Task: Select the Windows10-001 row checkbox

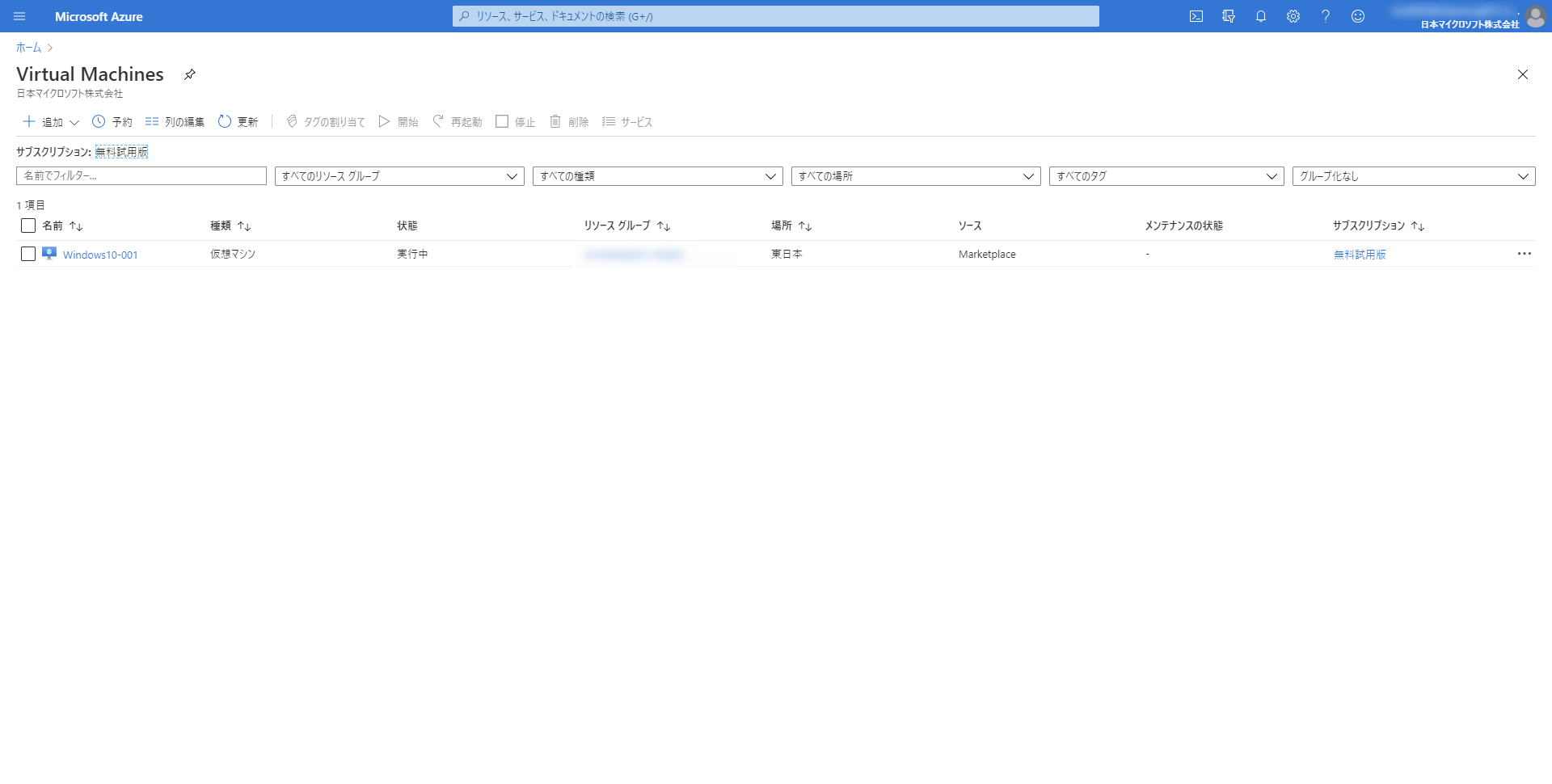Action: pos(28,254)
